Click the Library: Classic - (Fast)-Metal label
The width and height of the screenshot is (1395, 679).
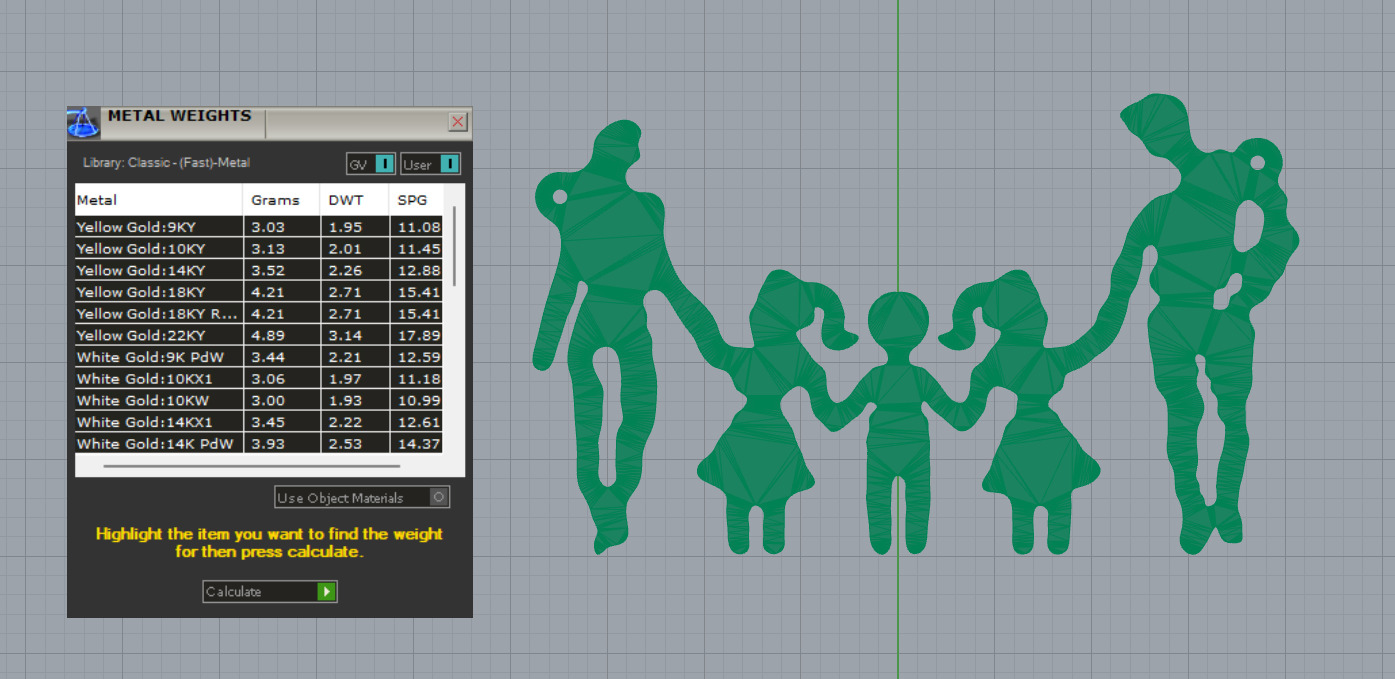point(166,163)
